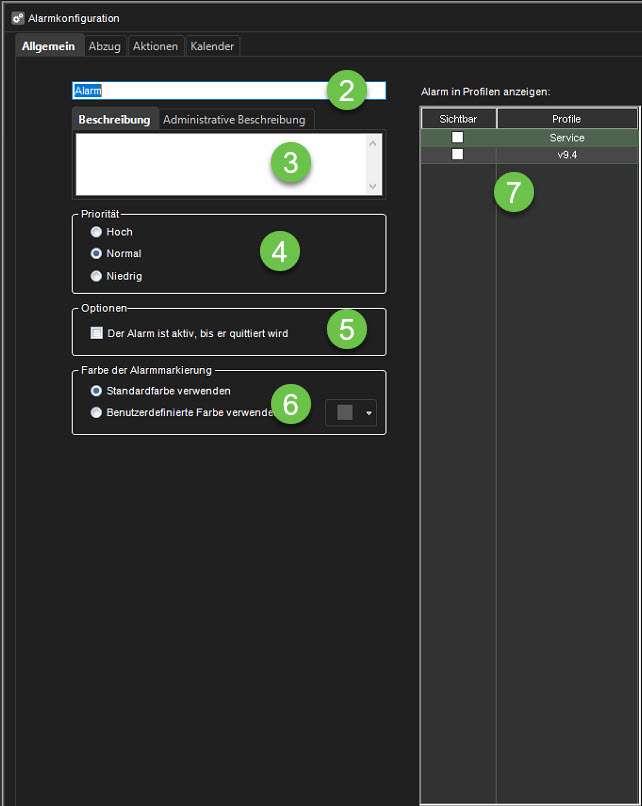
Task: Choose Normal priority radio button
Action: pyautogui.click(x=96, y=254)
